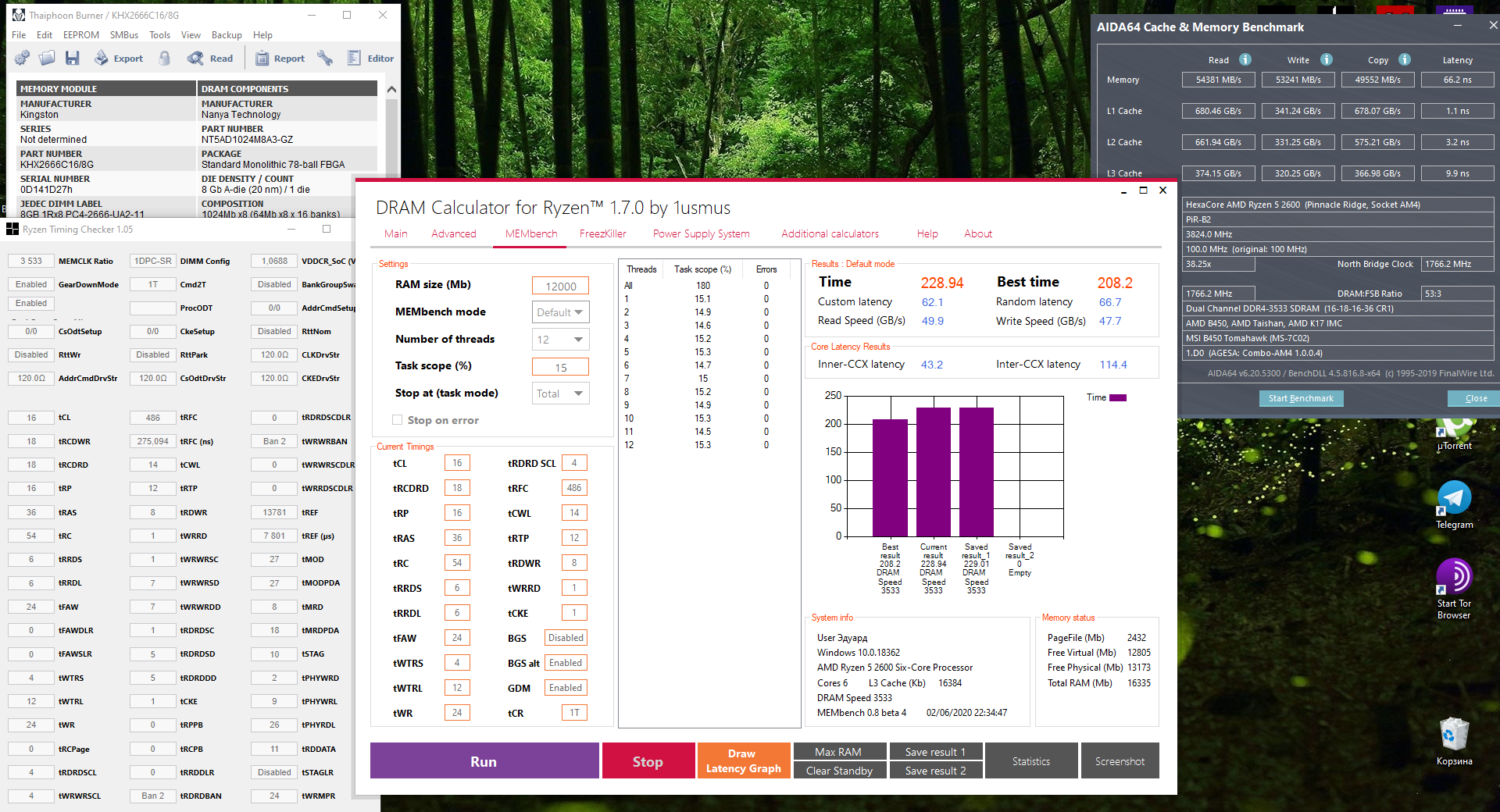
Task: Click the 1DPC-SR DIMM Config value
Action: point(153,261)
